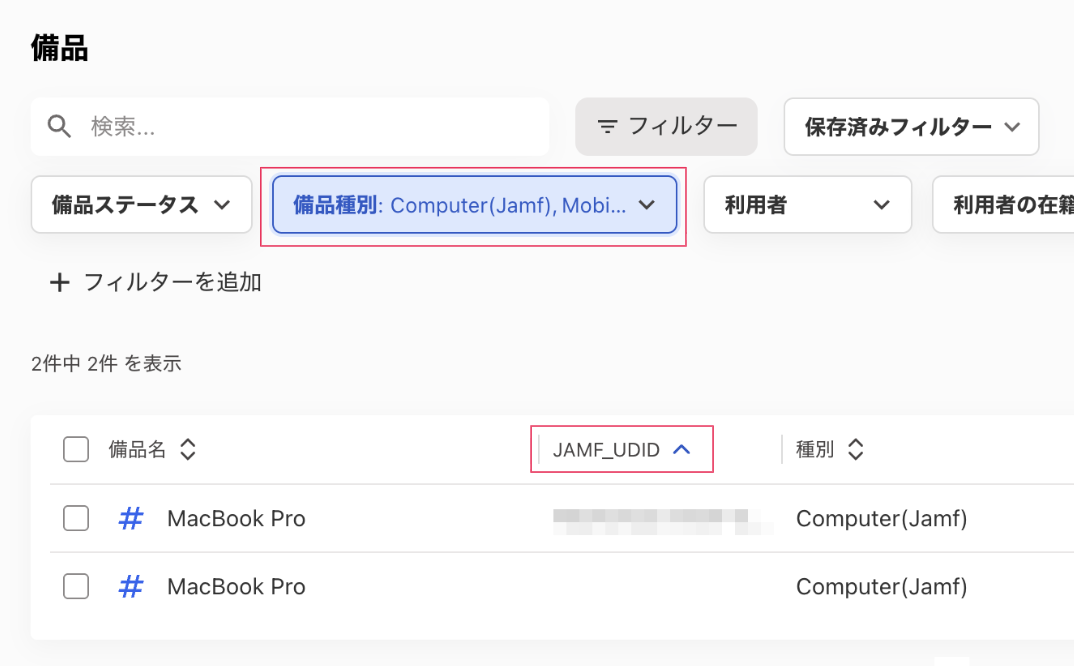This screenshot has width=1074, height=666.
Task: Click the sort arrows beside 種別
Action: point(856,449)
